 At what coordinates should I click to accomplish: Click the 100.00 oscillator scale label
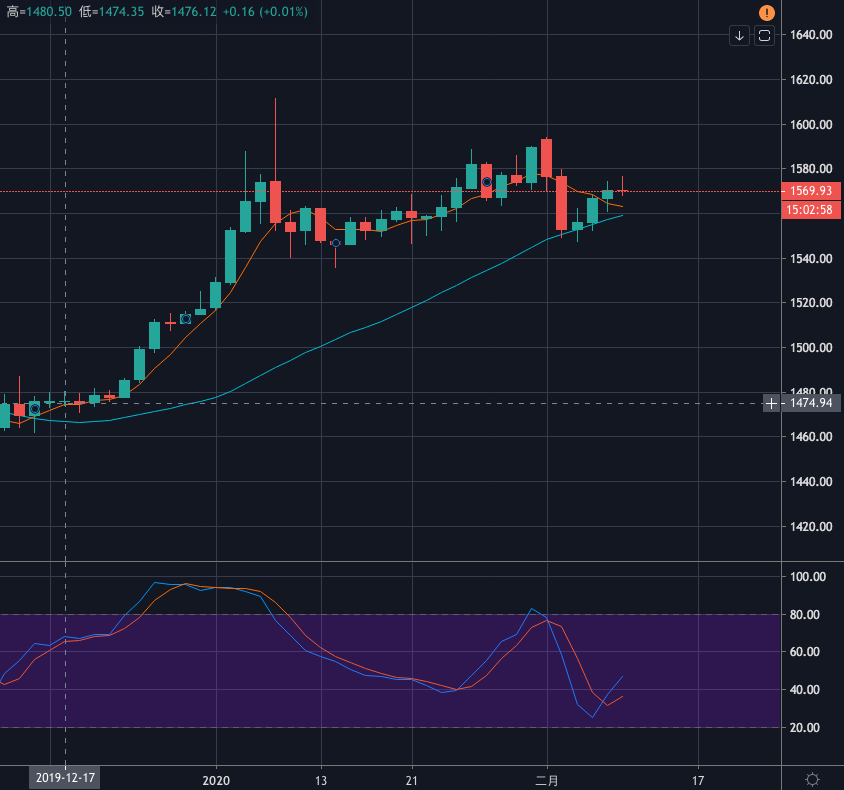click(x=807, y=577)
